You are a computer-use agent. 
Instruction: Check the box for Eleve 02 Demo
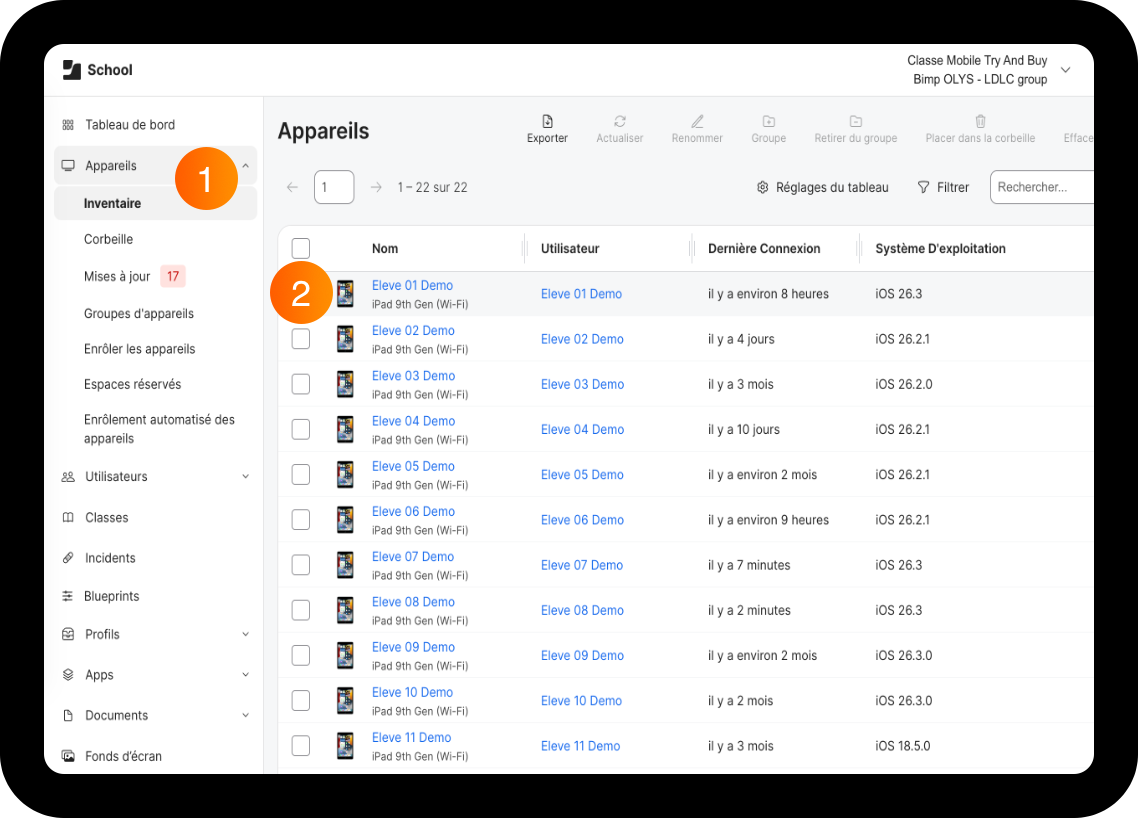(x=300, y=339)
